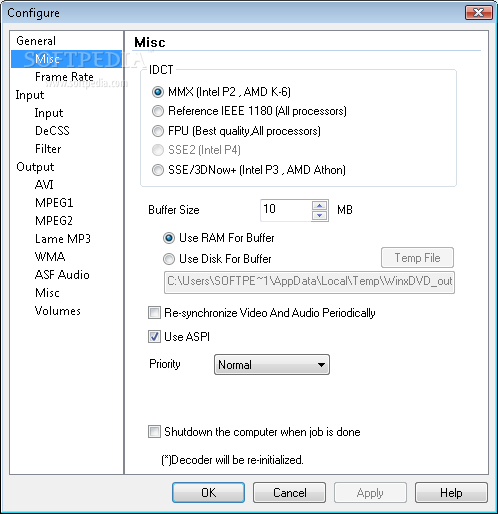Viewport: 498px width, 514px height.
Task: Open AVI output settings
Action: pyautogui.click(x=44, y=185)
